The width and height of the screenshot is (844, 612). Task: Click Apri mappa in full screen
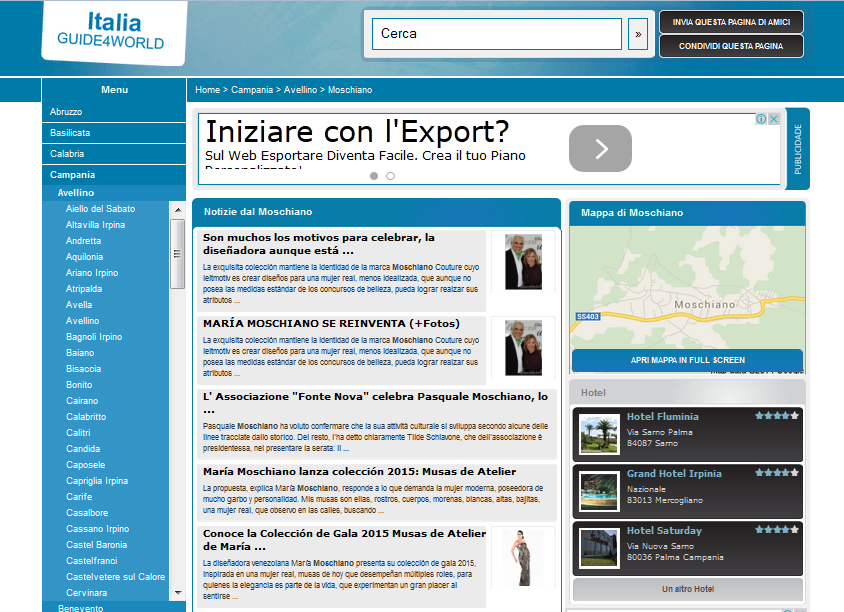pos(688,360)
